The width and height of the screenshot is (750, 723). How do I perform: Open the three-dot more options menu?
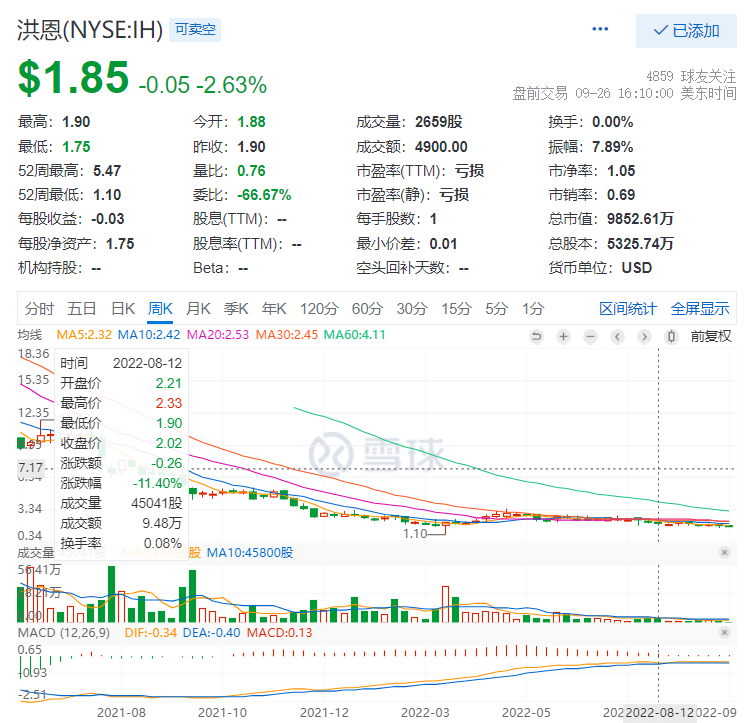[x=600, y=30]
